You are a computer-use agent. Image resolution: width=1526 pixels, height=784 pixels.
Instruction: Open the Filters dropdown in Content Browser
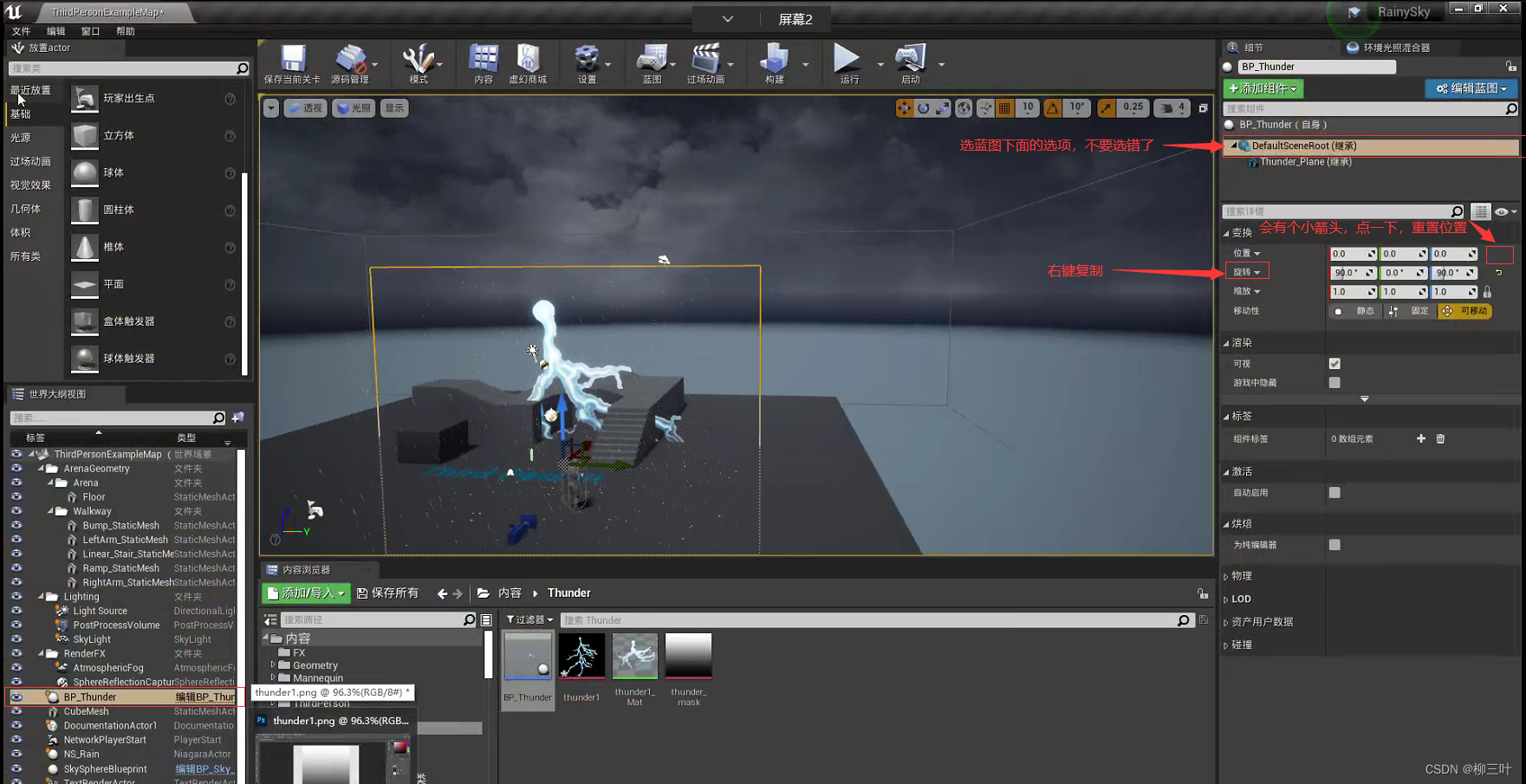[529, 620]
